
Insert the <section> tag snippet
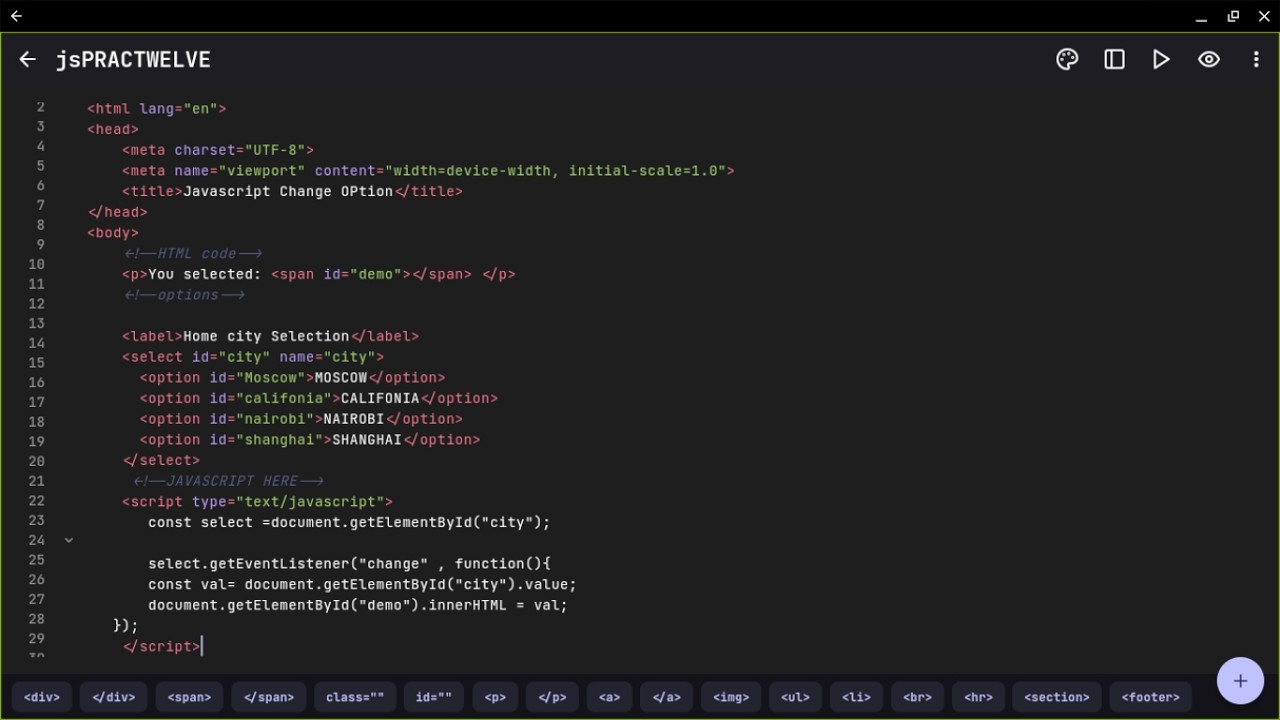tap(1057, 697)
